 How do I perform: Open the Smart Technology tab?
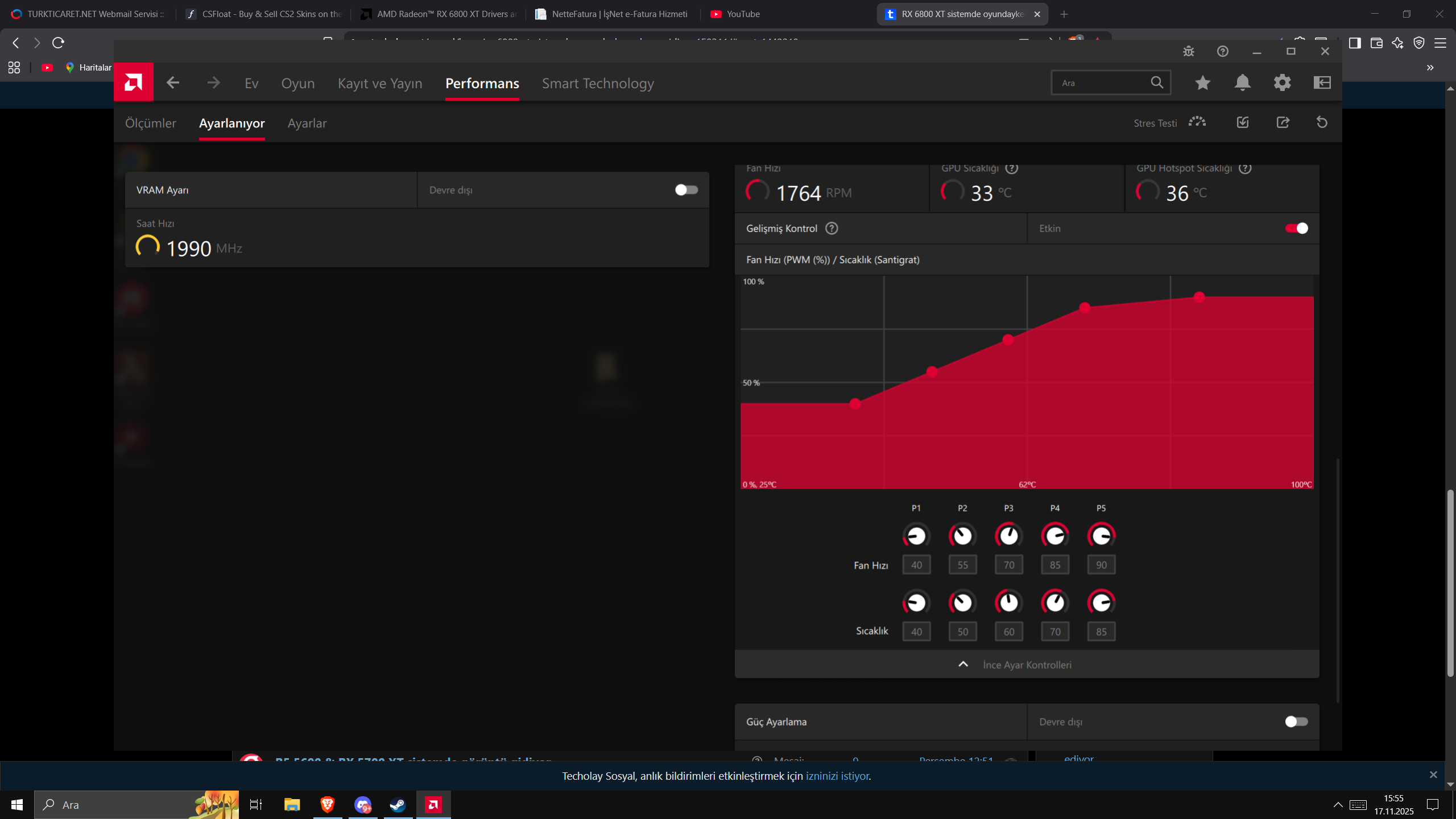[x=598, y=83]
